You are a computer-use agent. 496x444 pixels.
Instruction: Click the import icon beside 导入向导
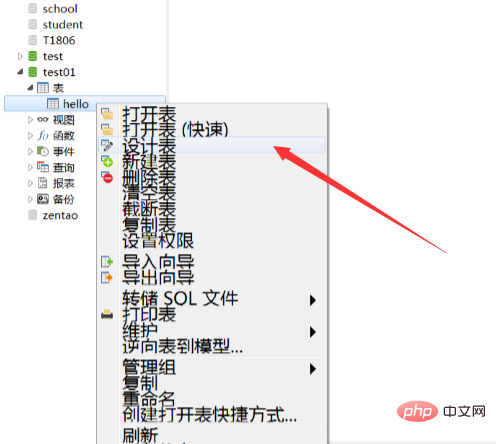pyautogui.click(x=107, y=262)
